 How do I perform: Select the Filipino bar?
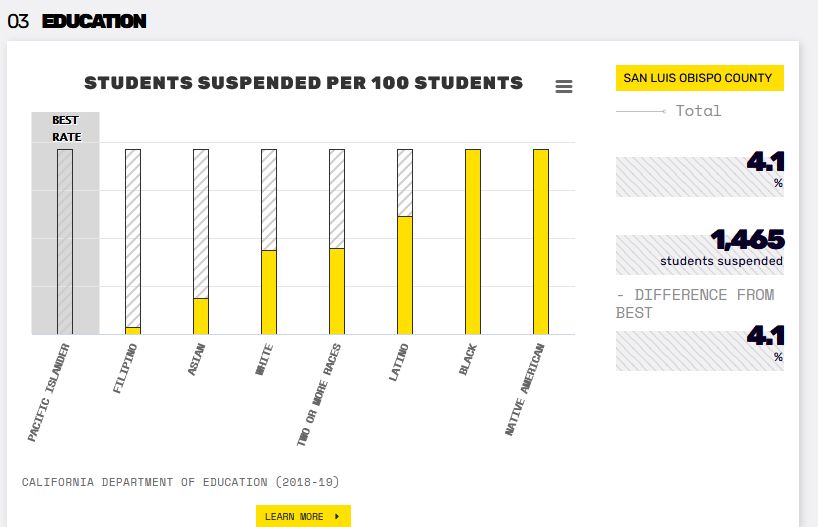pyautogui.click(x=133, y=242)
